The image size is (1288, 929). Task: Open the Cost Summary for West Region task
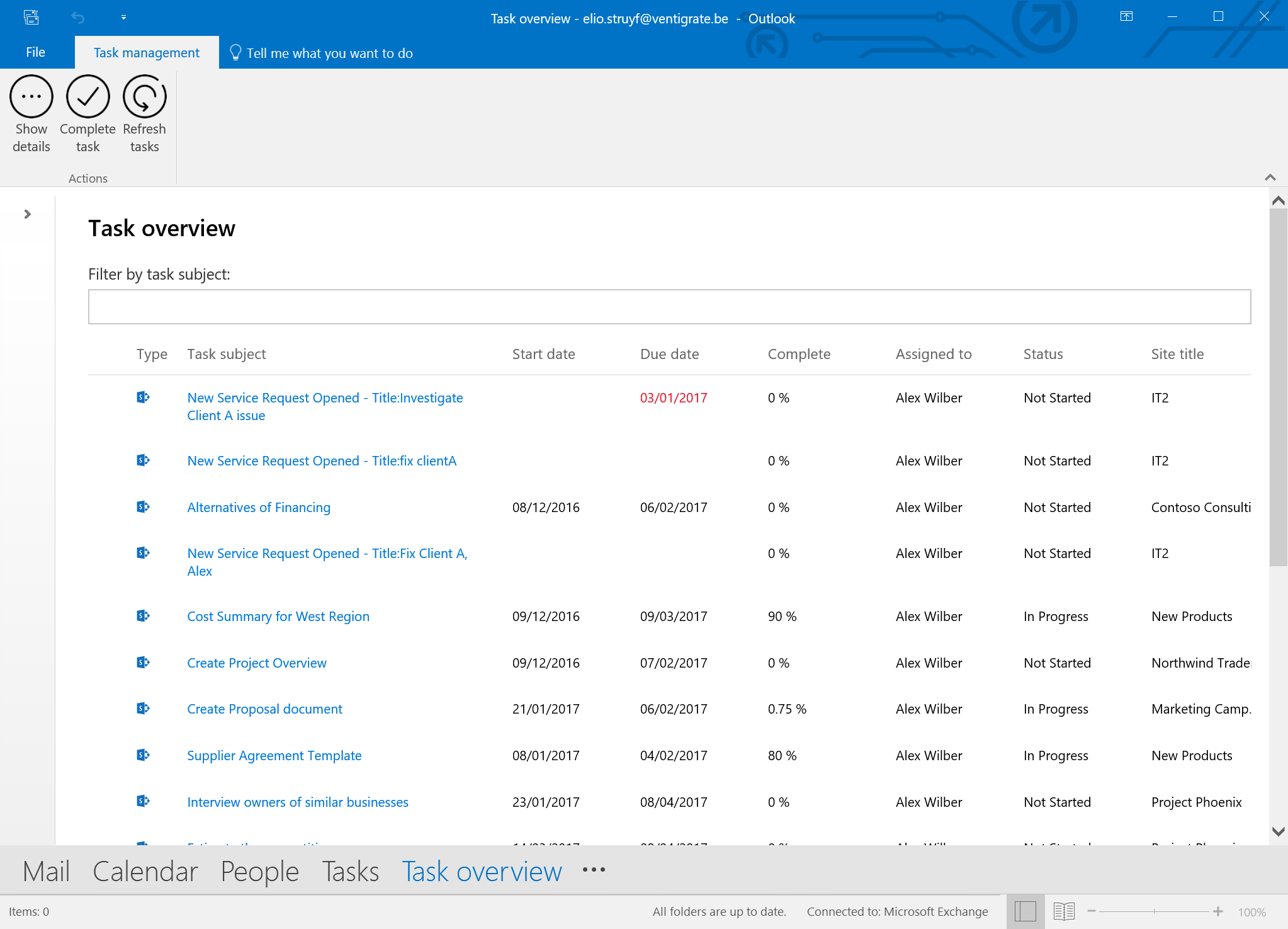pyautogui.click(x=278, y=617)
